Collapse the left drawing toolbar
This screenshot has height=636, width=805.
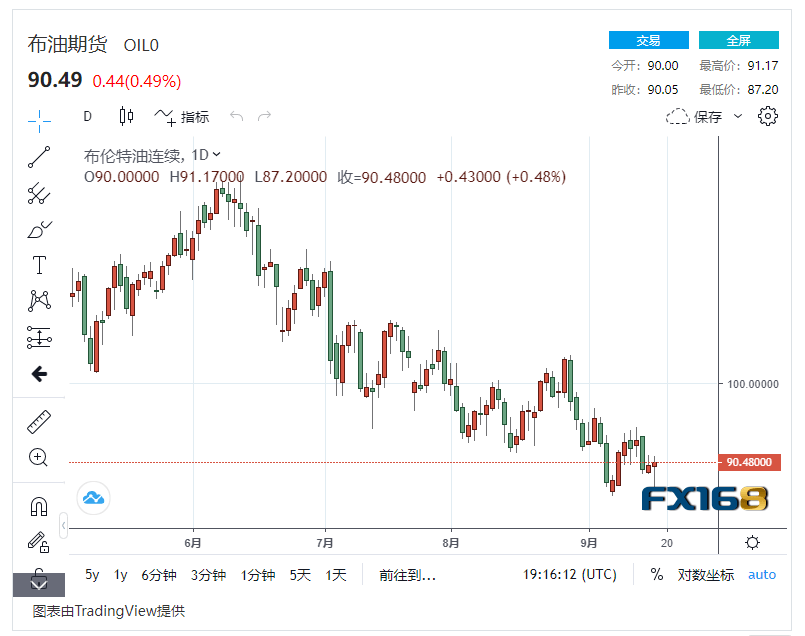[63, 525]
